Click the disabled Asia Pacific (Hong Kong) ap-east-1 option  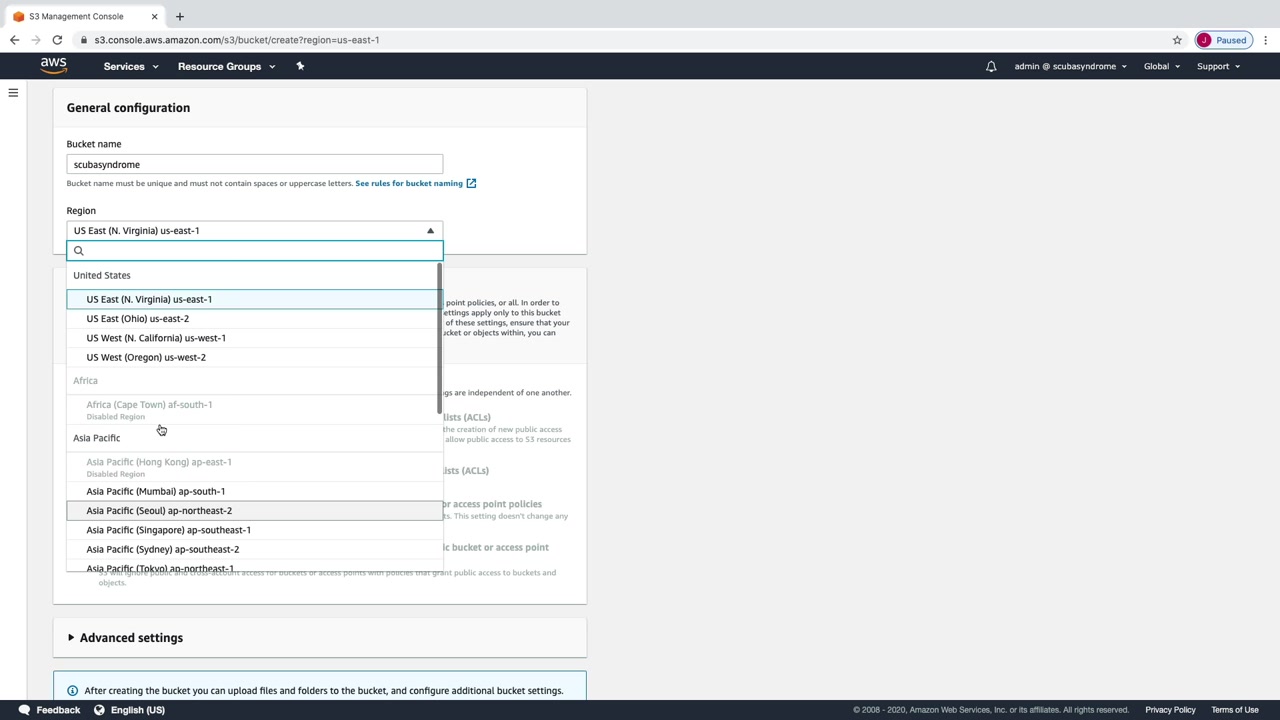(x=254, y=467)
